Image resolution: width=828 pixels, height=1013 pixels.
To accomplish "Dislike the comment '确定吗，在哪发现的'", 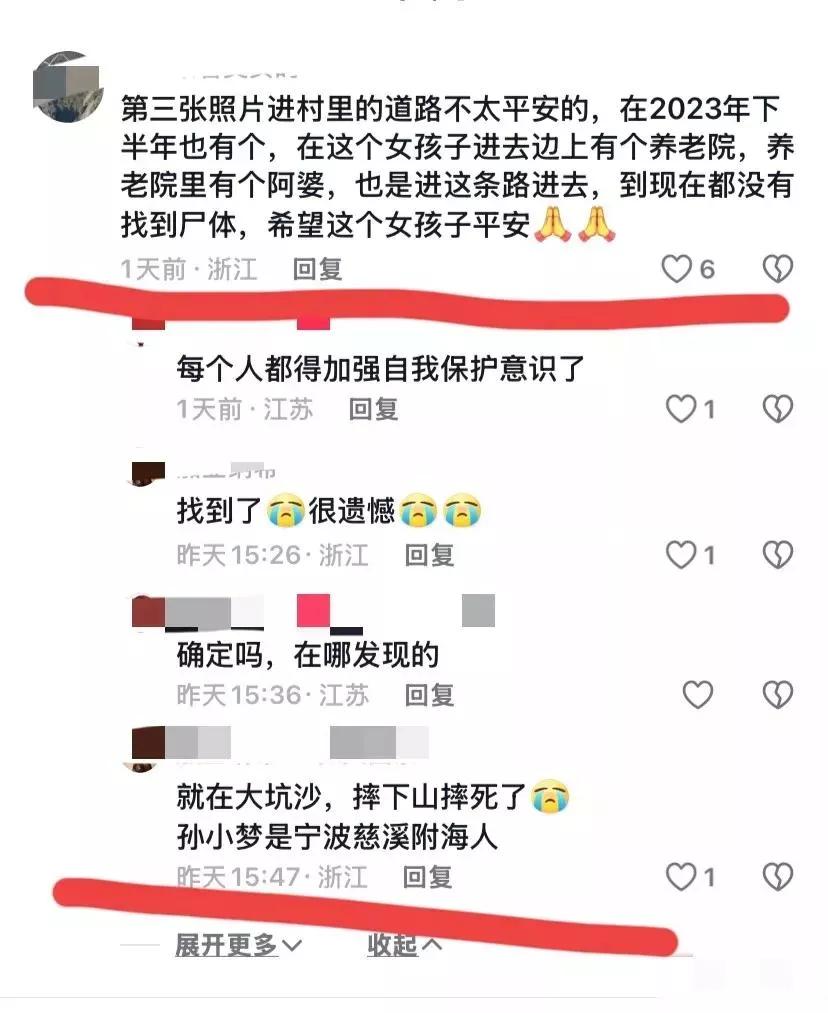I will [x=777, y=694].
